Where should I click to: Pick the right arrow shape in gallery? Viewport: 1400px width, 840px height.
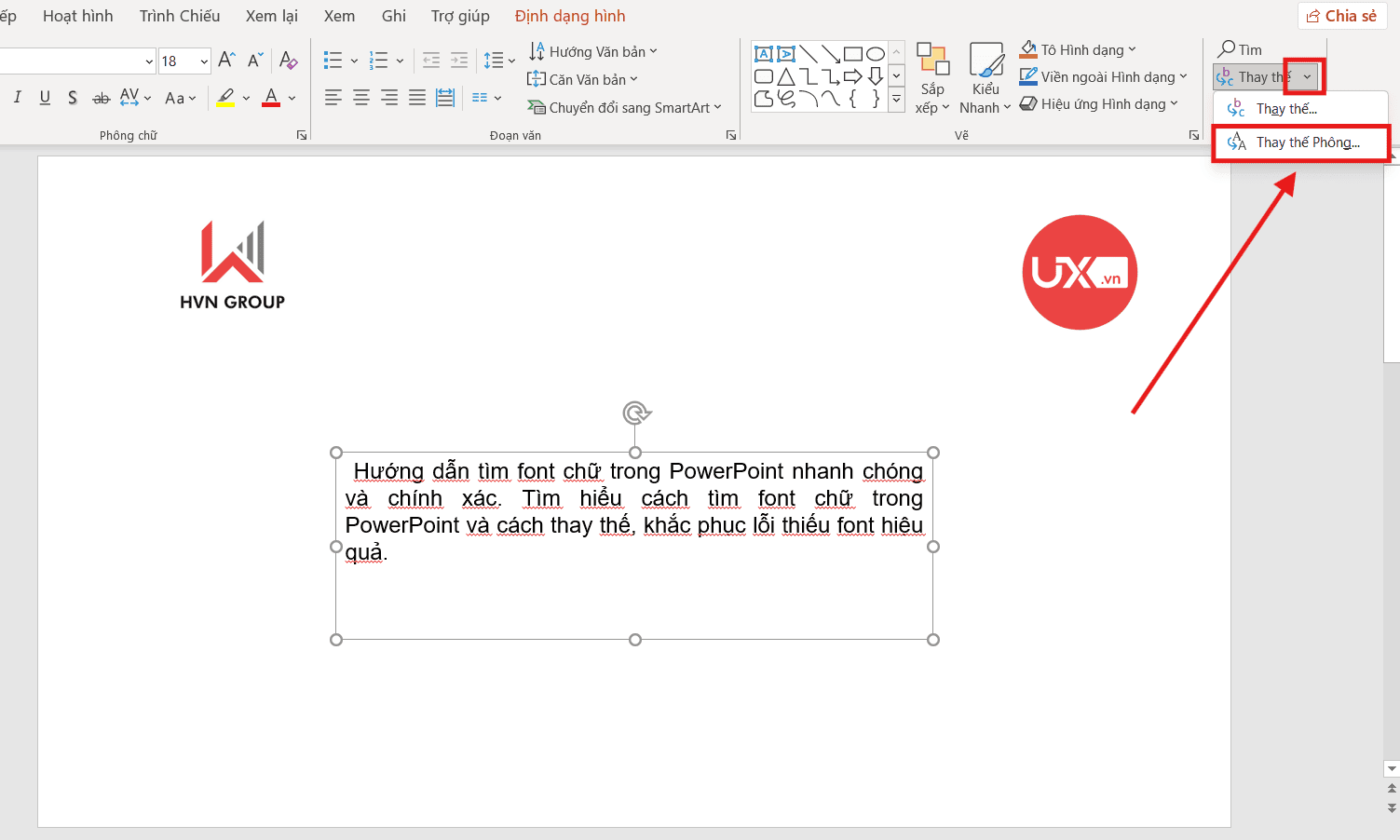point(852,76)
